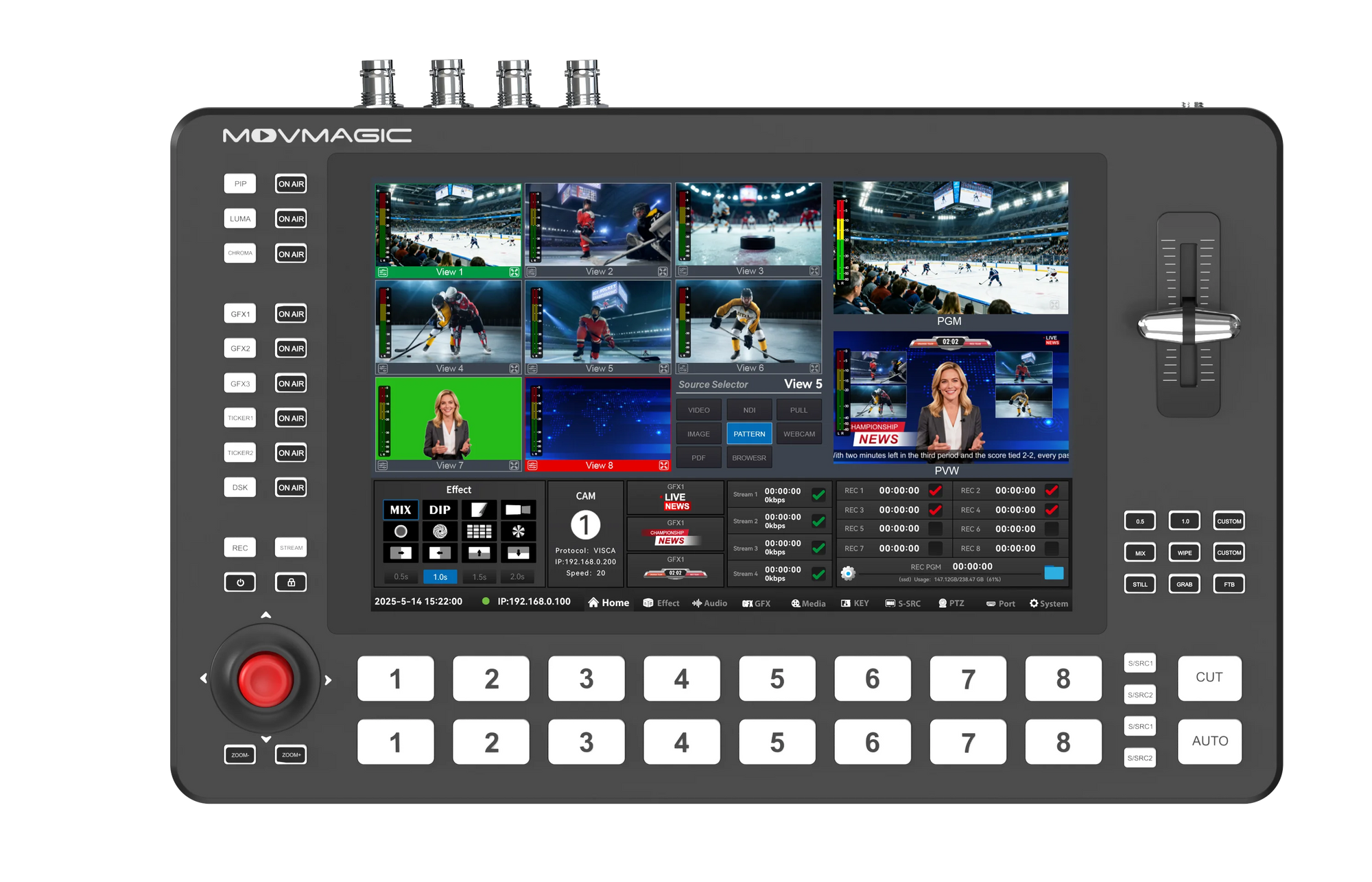Click fullscreen icon on View 5 tile
1372x882 pixels.
tap(663, 369)
